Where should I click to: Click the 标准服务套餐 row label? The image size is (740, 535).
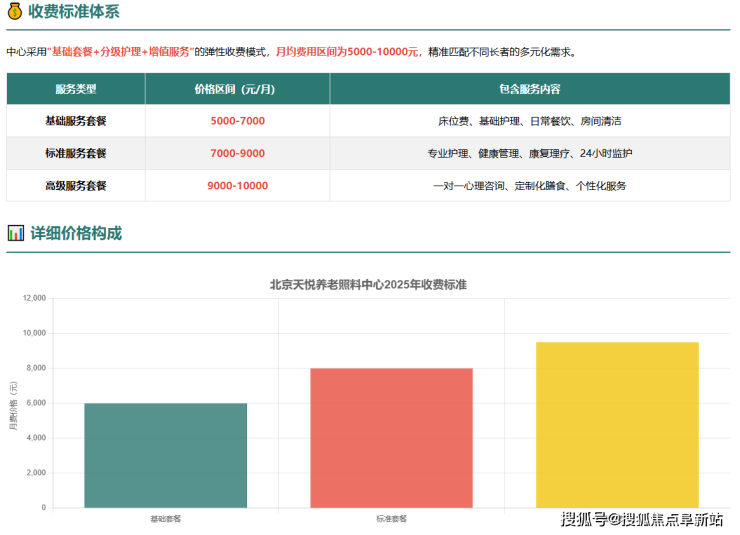click(76, 154)
